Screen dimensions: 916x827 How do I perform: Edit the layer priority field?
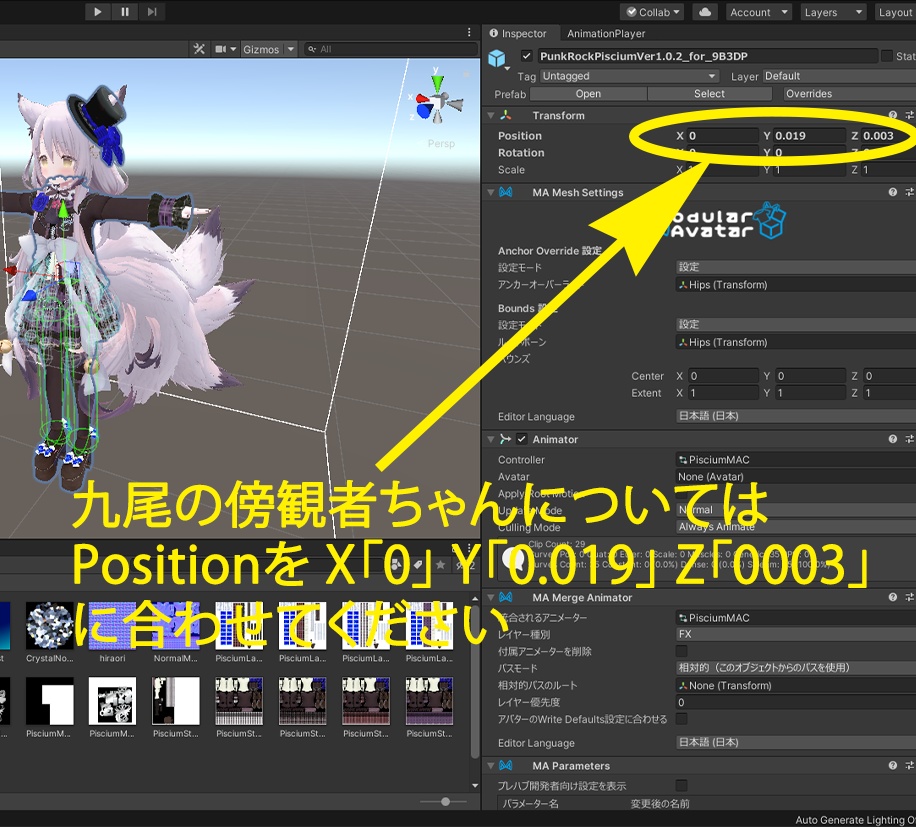[x=796, y=702]
